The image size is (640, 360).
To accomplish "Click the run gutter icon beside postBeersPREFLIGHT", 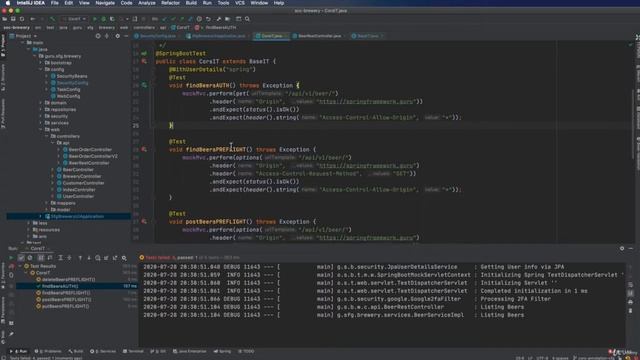I will (144, 222).
